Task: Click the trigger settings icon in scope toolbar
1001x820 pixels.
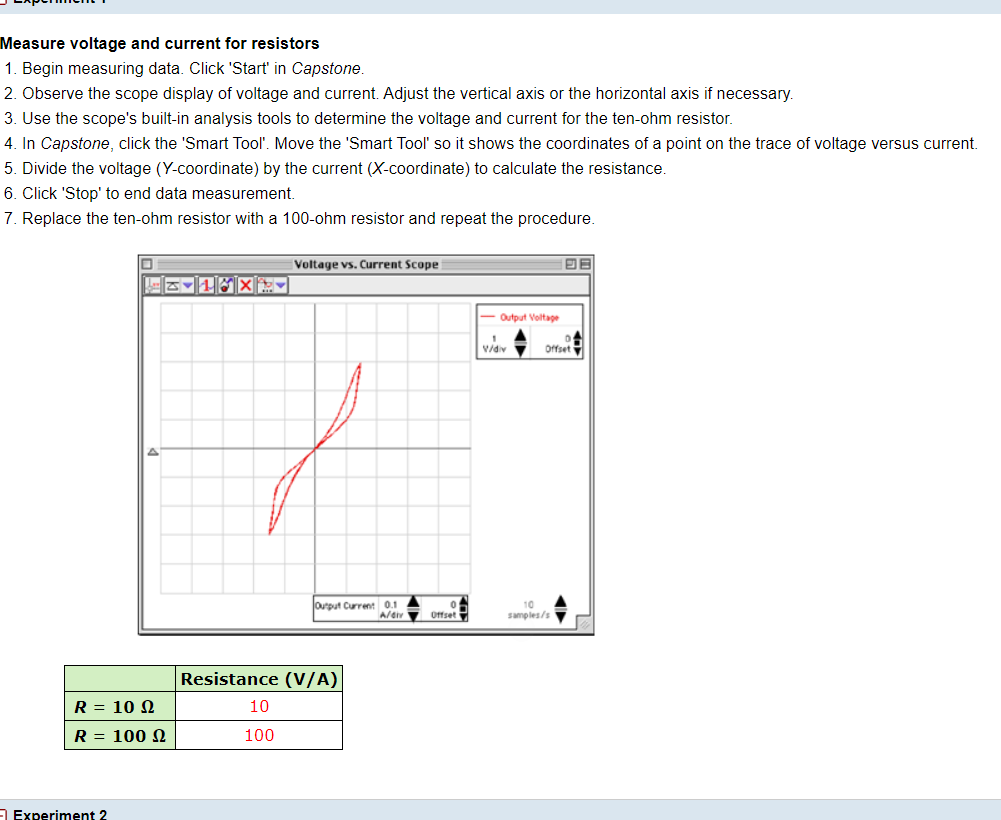Action: point(172,285)
